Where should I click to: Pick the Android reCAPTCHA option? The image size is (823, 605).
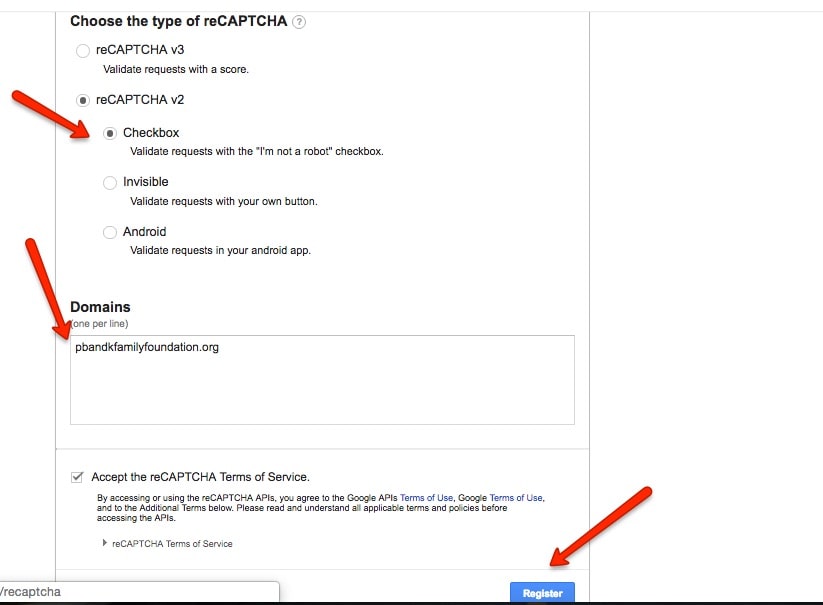click(x=110, y=231)
